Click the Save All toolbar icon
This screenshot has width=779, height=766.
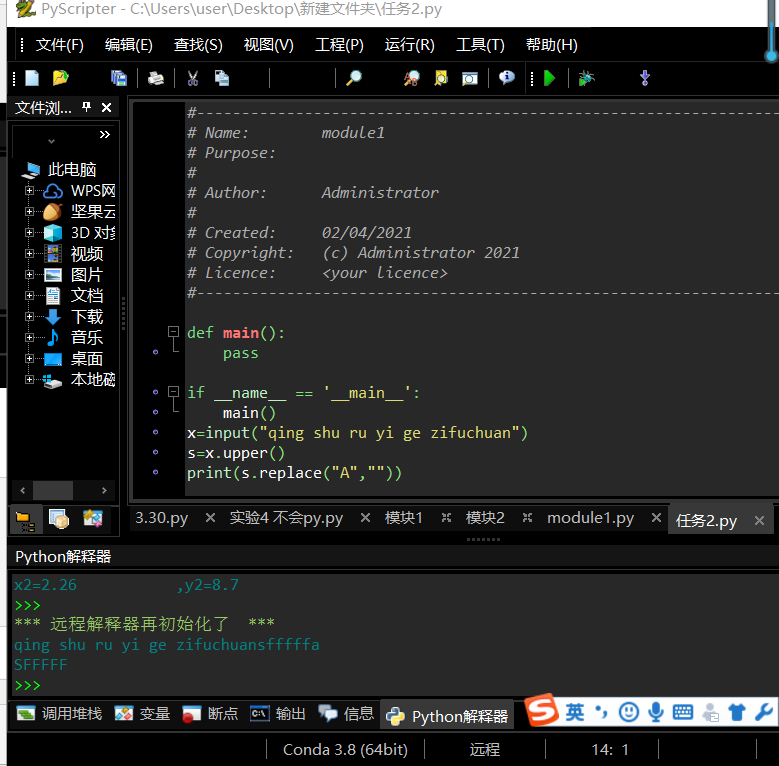[x=119, y=78]
